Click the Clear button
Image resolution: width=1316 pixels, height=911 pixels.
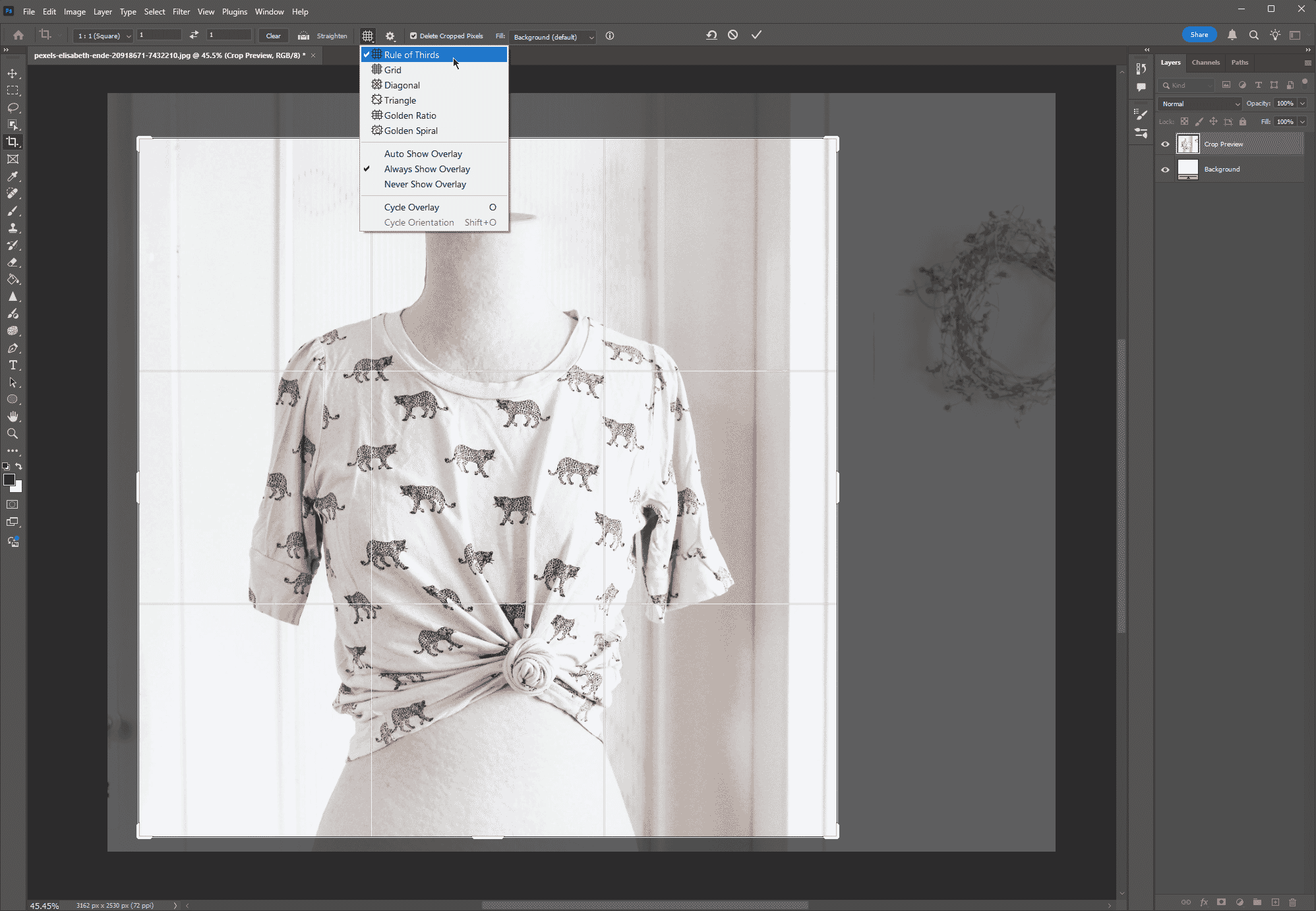coord(273,36)
